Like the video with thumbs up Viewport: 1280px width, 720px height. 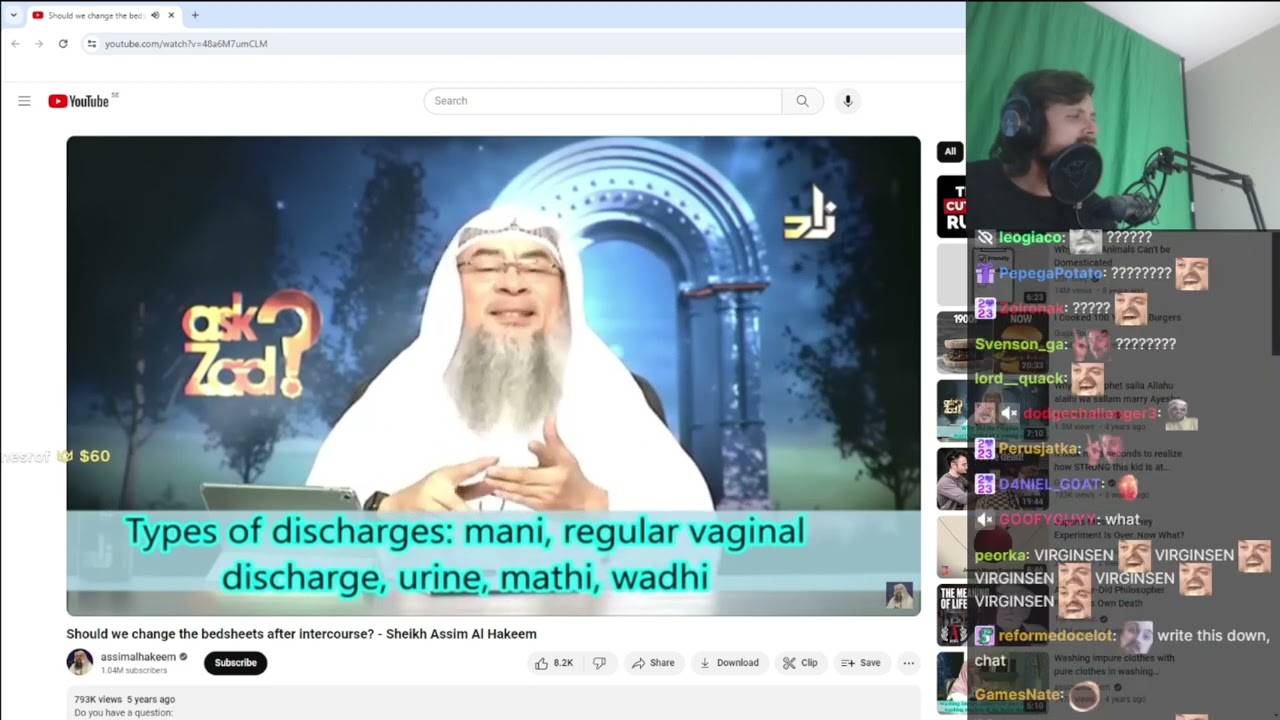point(554,663)
